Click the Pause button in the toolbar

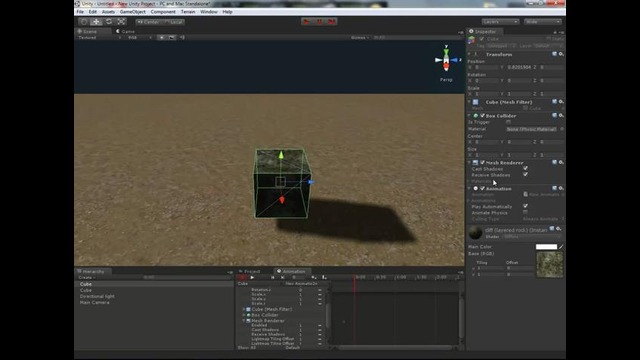click(x=319, y=22)
